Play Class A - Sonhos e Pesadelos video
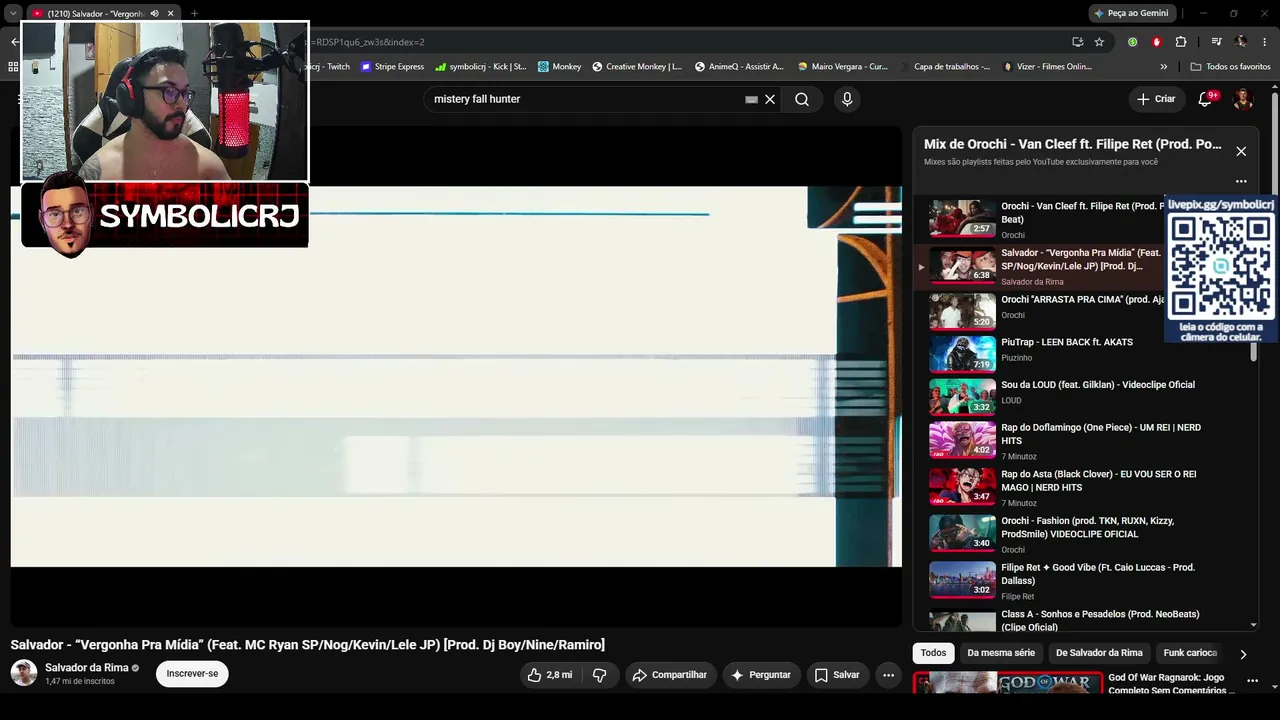The width and height of the screenshot is (1280, 720). (962, 621)
